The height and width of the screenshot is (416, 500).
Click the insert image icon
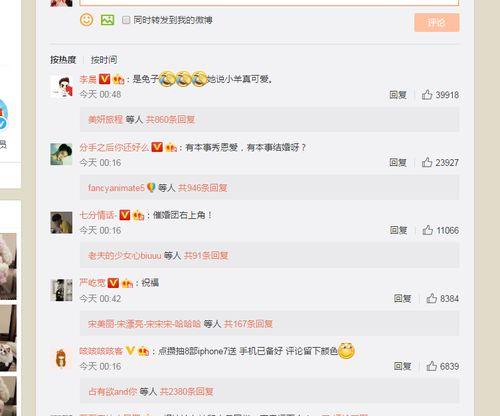[x=107, y=20]
